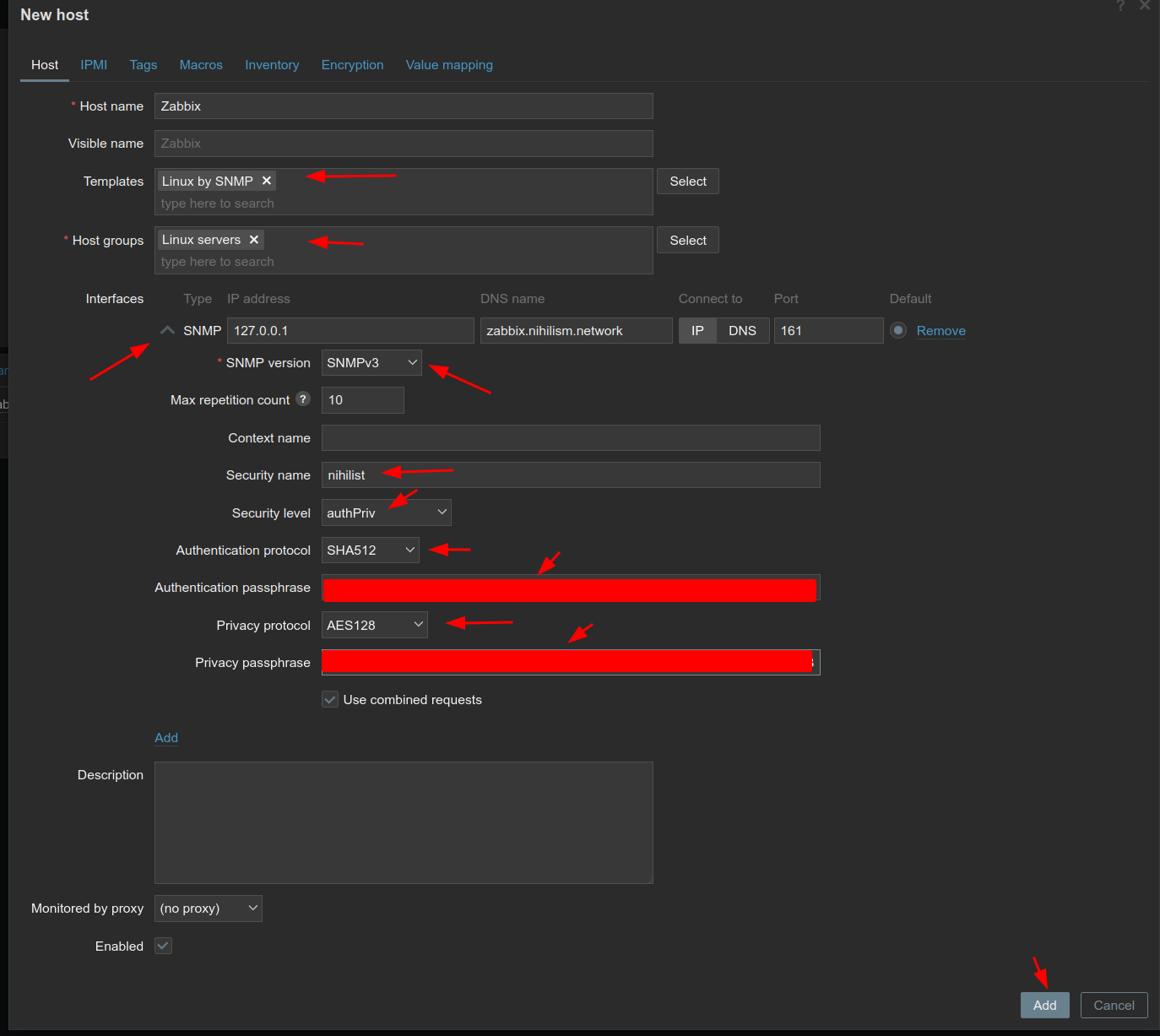Switch to the Macros tab
The height and width of the screenshot is (1036, 1160).
(201, 65)
